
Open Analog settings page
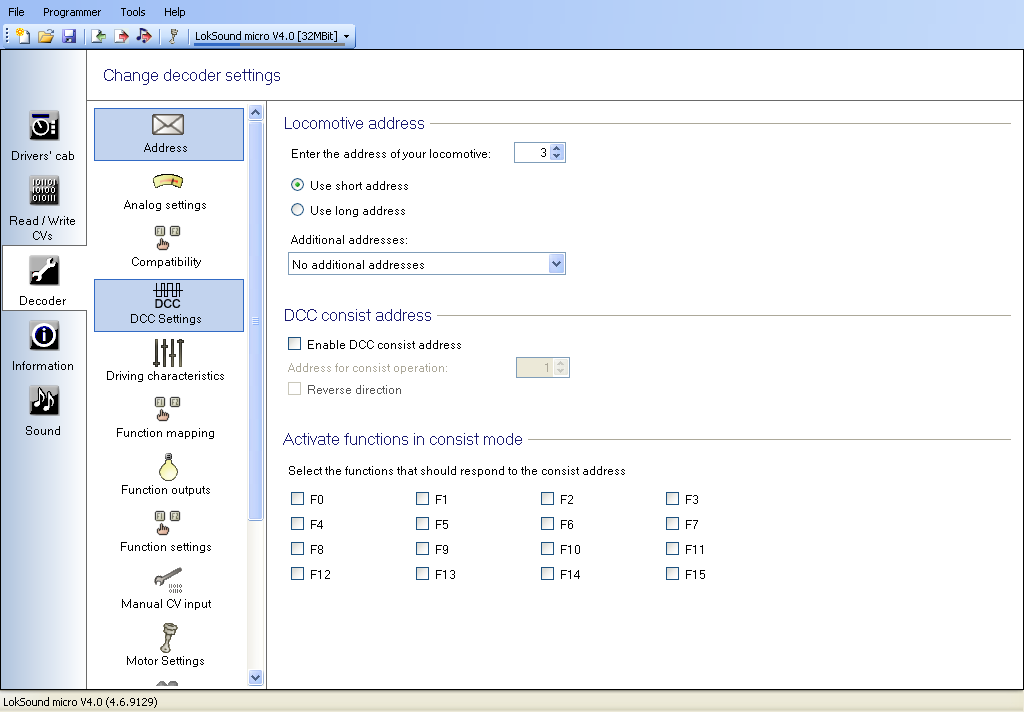pos(166,191)
